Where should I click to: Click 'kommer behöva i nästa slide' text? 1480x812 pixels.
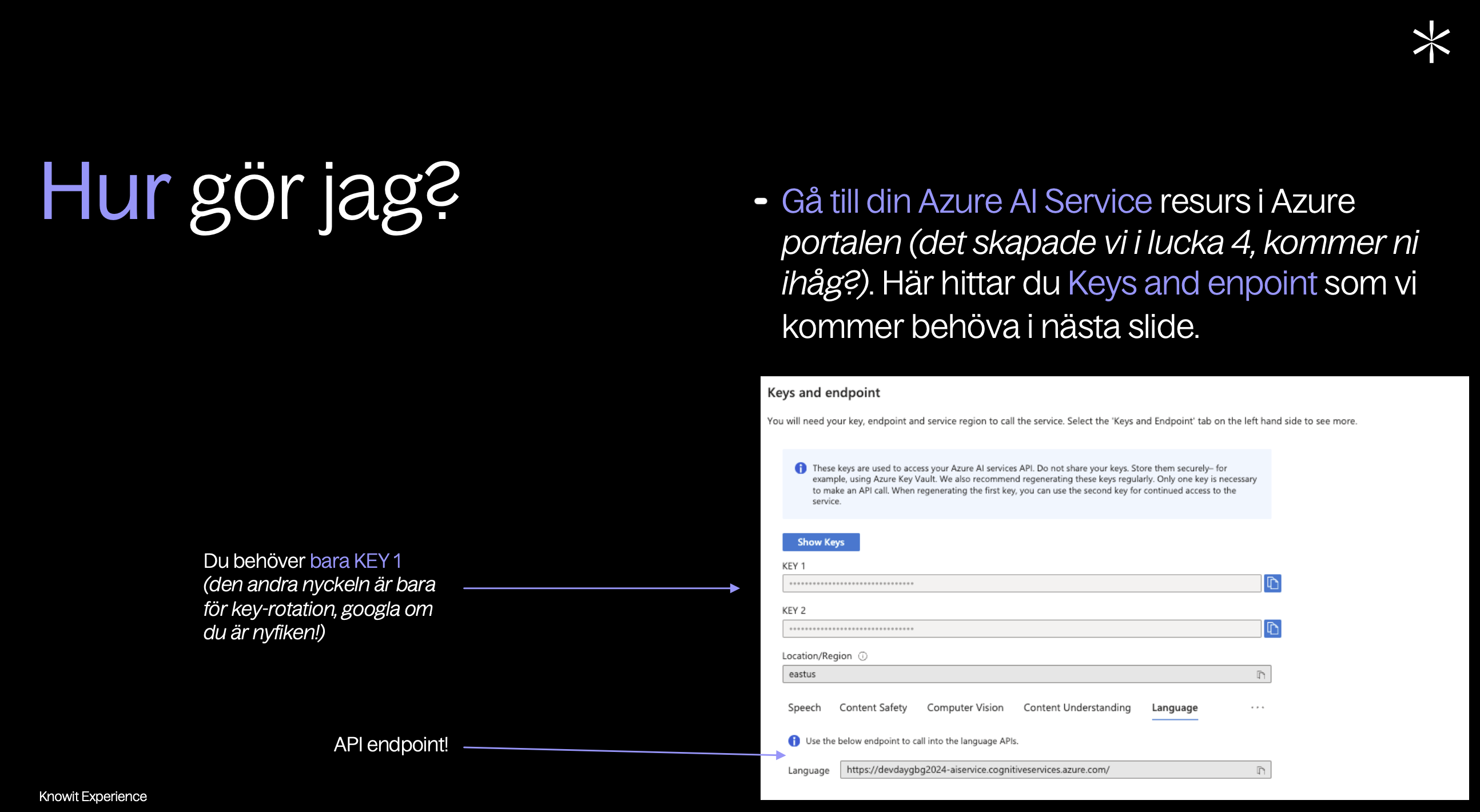[990, 327]
